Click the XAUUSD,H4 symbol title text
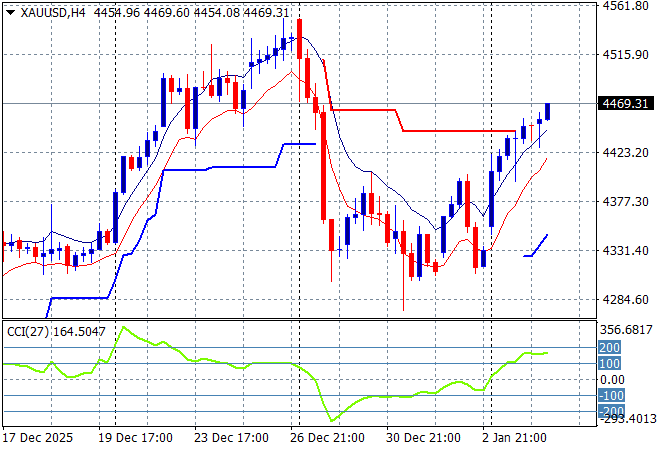The image size is (660, 450). coord(52,11)
